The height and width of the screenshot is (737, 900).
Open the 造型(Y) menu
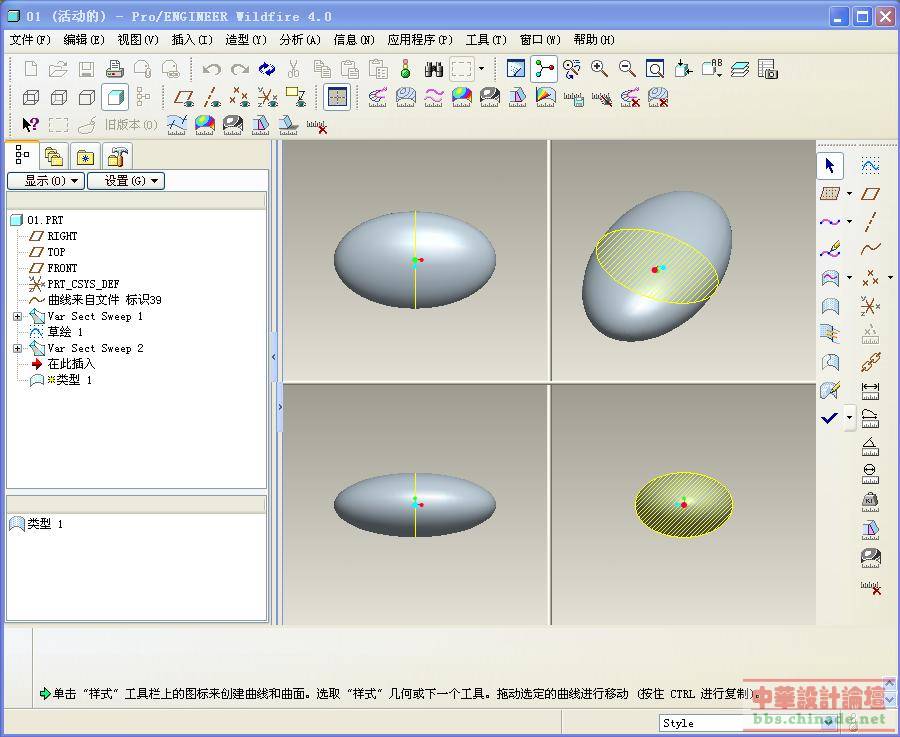246,40
